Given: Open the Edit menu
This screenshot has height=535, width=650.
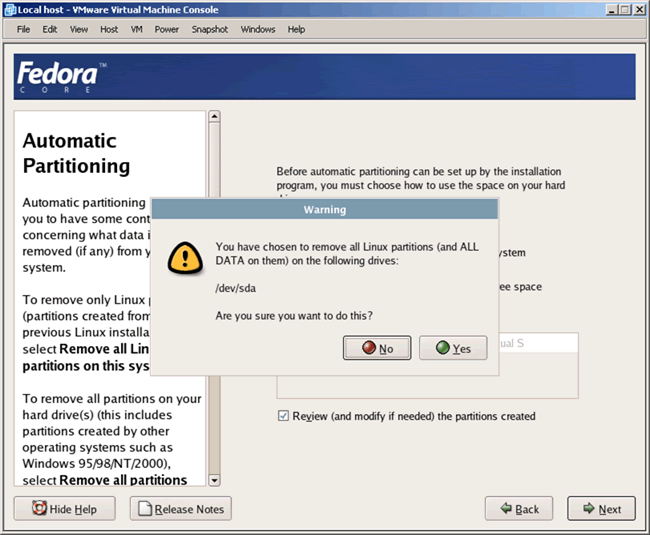Looking at the screenshot, I should tap(50, 29).
